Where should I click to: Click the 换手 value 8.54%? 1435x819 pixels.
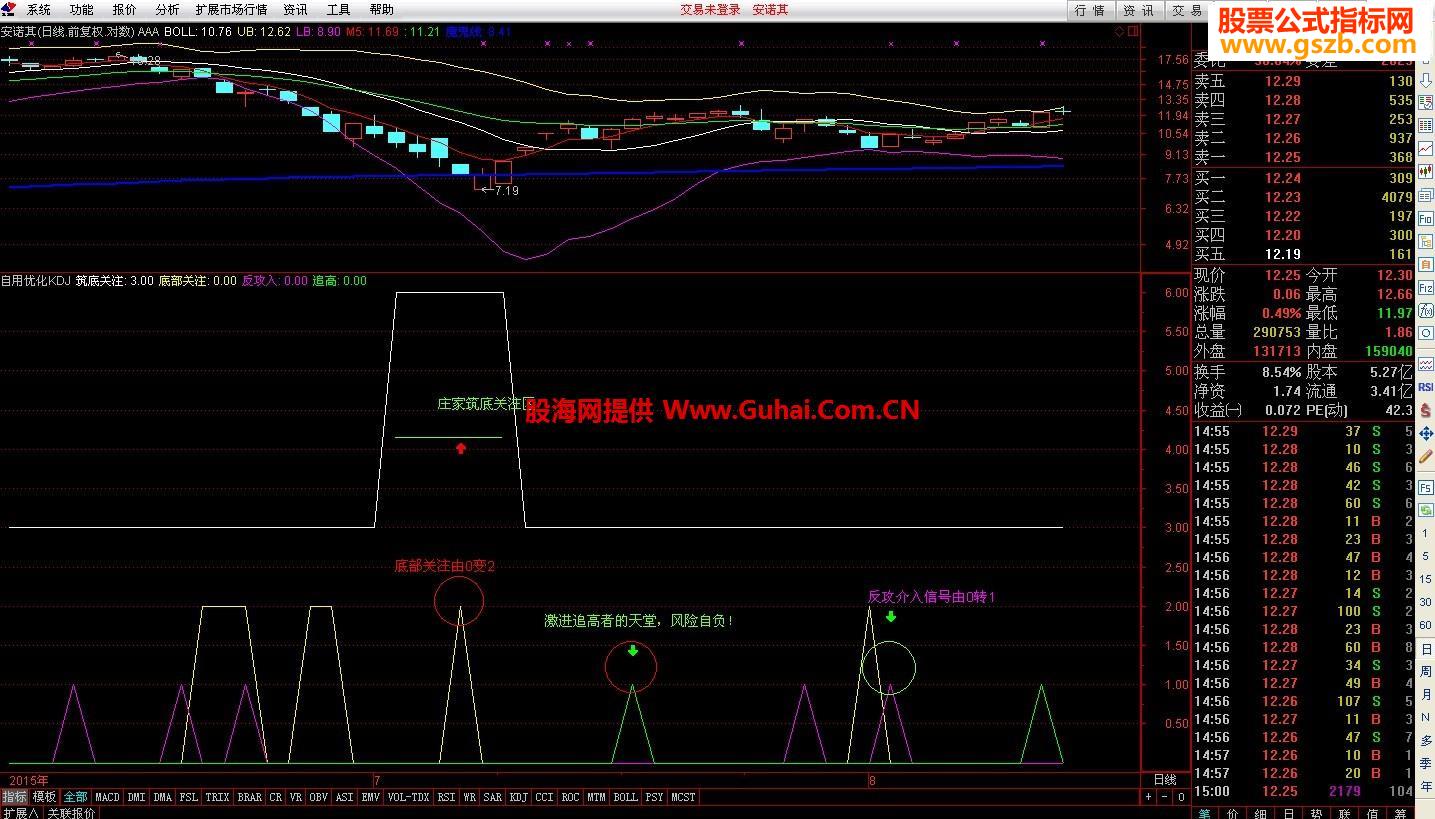pyautogui.click(x=1282, y=371)
